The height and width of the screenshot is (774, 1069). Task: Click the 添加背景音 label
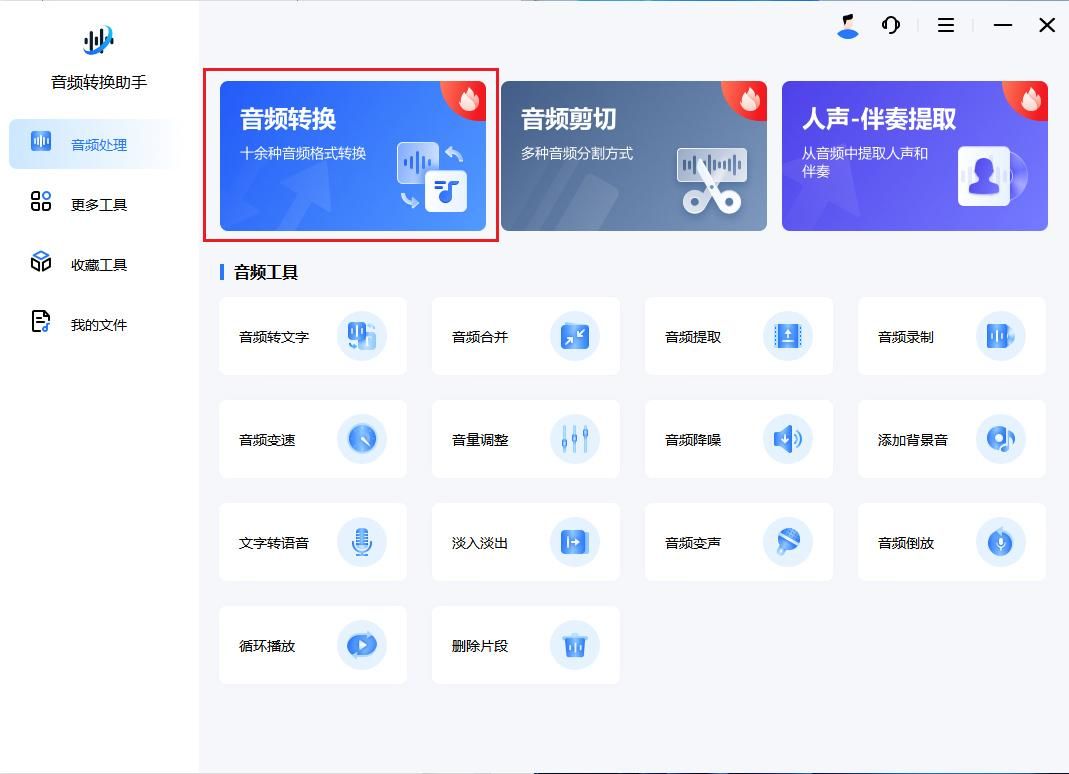[x=912, y=440]
